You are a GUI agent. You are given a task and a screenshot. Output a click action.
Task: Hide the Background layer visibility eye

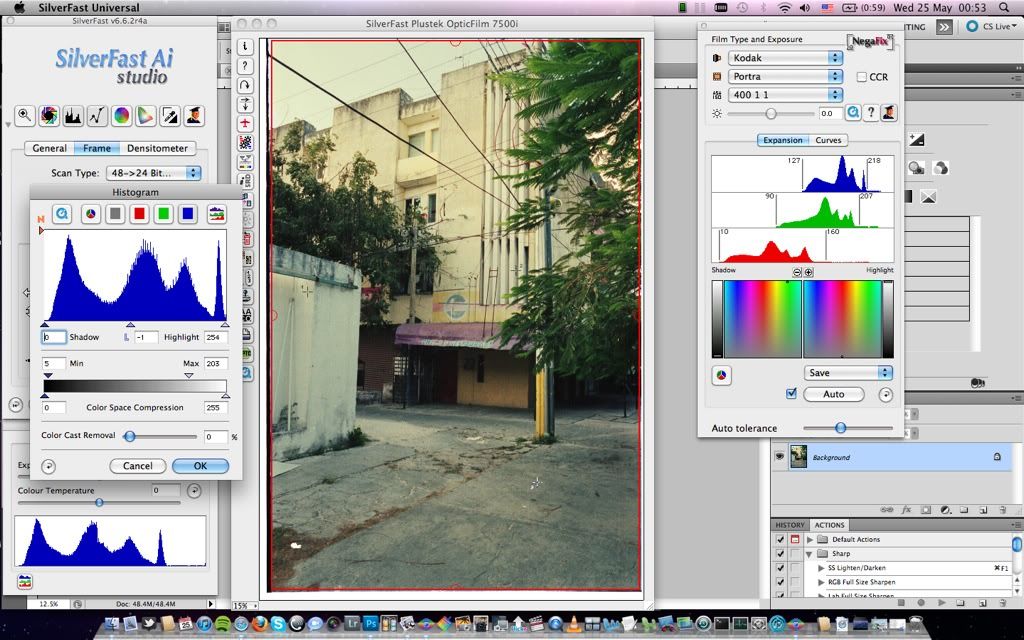(782, 456)
